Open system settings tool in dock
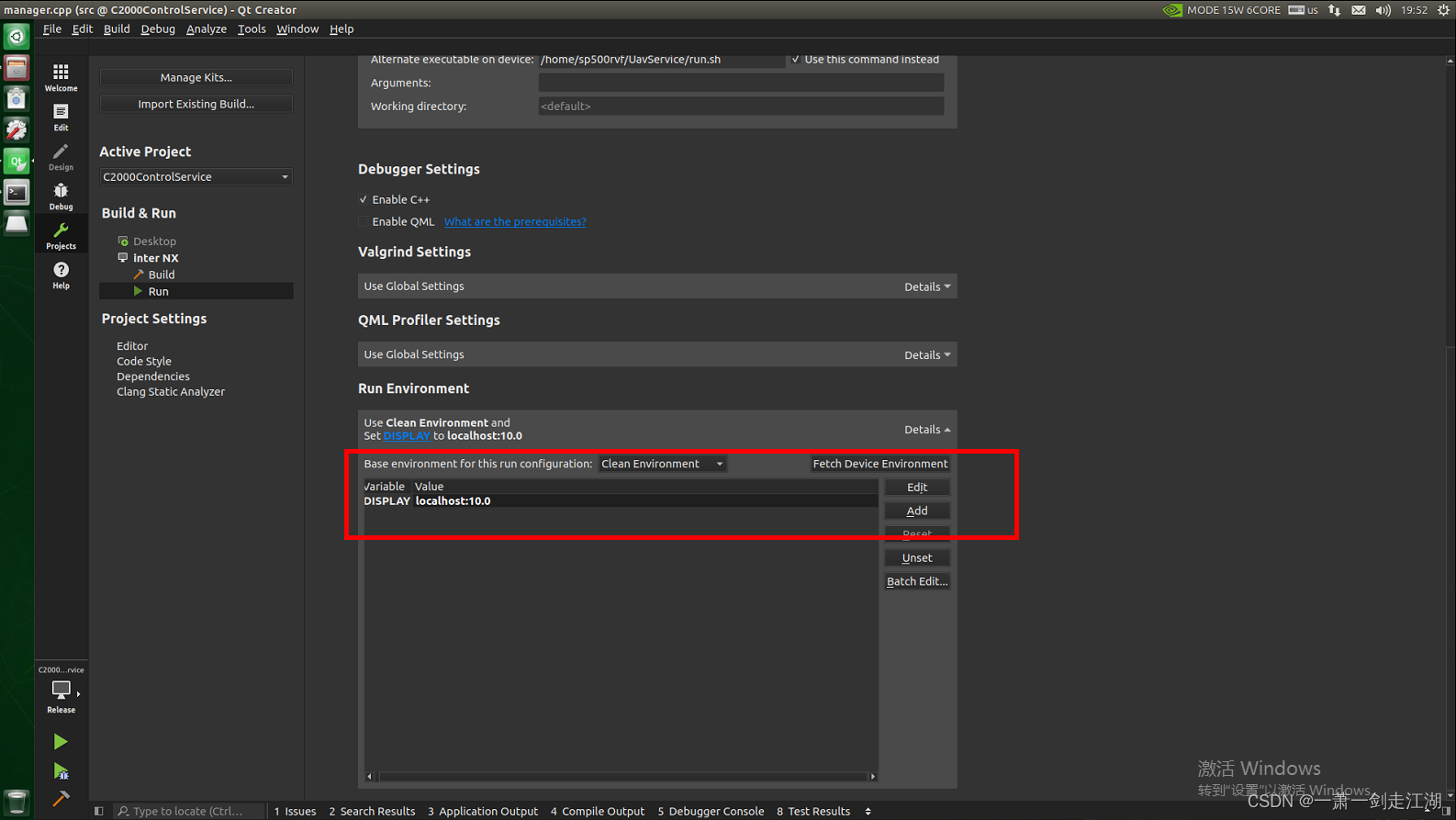Viewport: 1456px width, 820px height. point(17,130)
